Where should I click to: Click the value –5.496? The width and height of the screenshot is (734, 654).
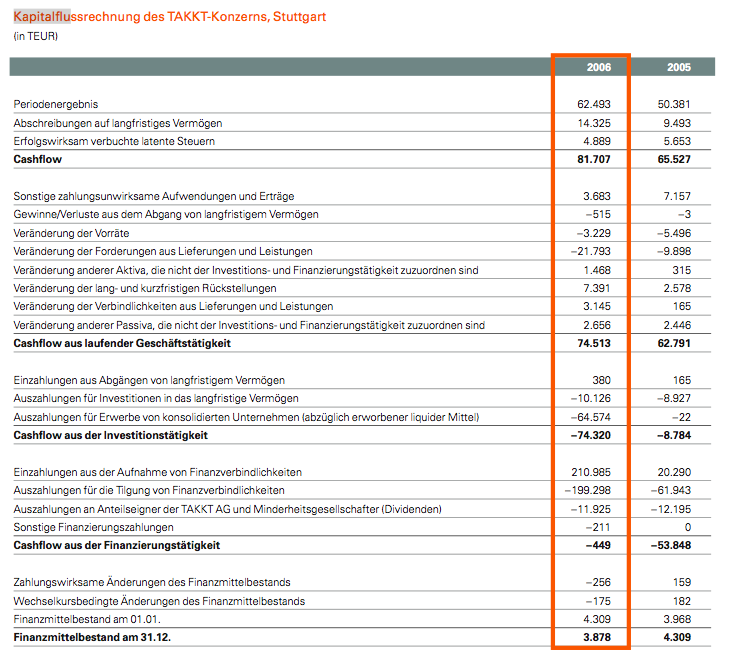coord(674,233)
